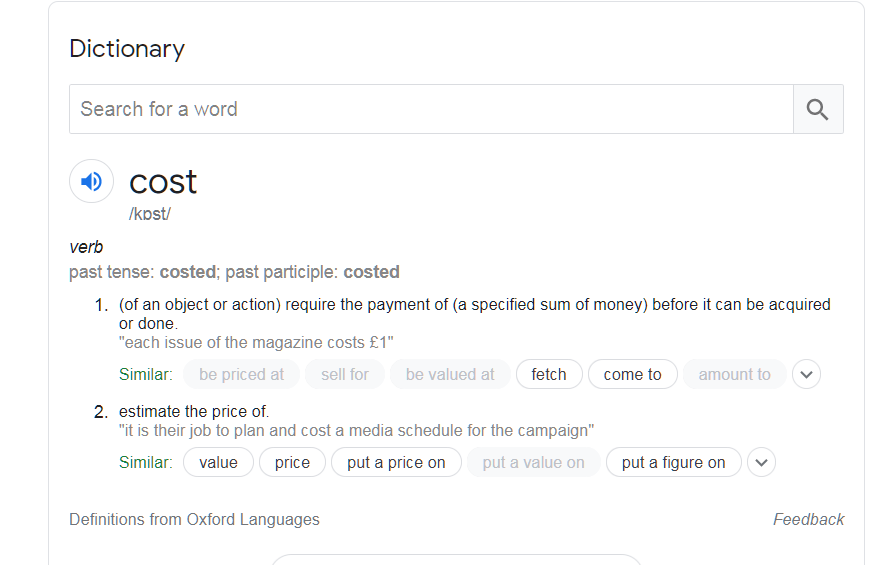Image resolution: width=888 pixels, height=565 pixels.
Task: Click the headword cost
Action: point(163,182)
